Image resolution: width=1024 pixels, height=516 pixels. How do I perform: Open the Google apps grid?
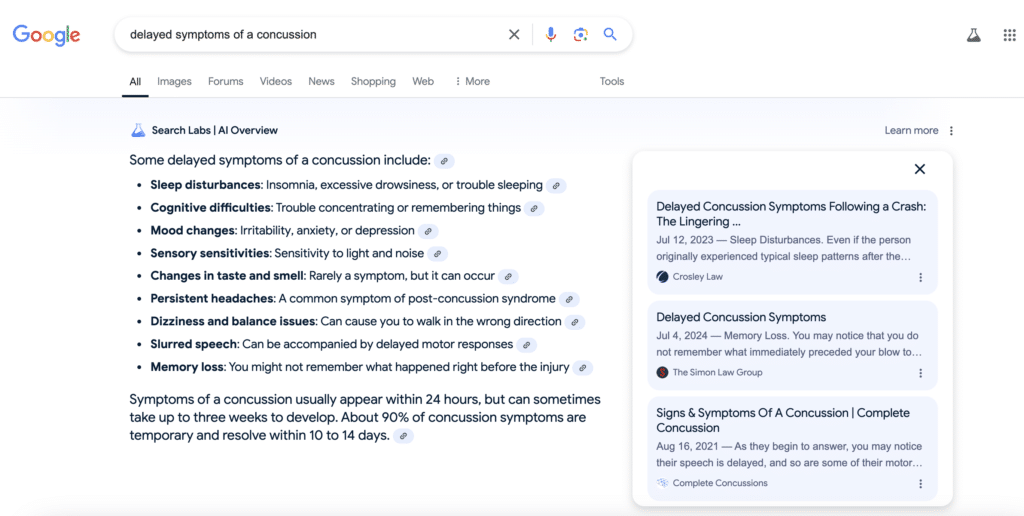[x=1009, y=35]
